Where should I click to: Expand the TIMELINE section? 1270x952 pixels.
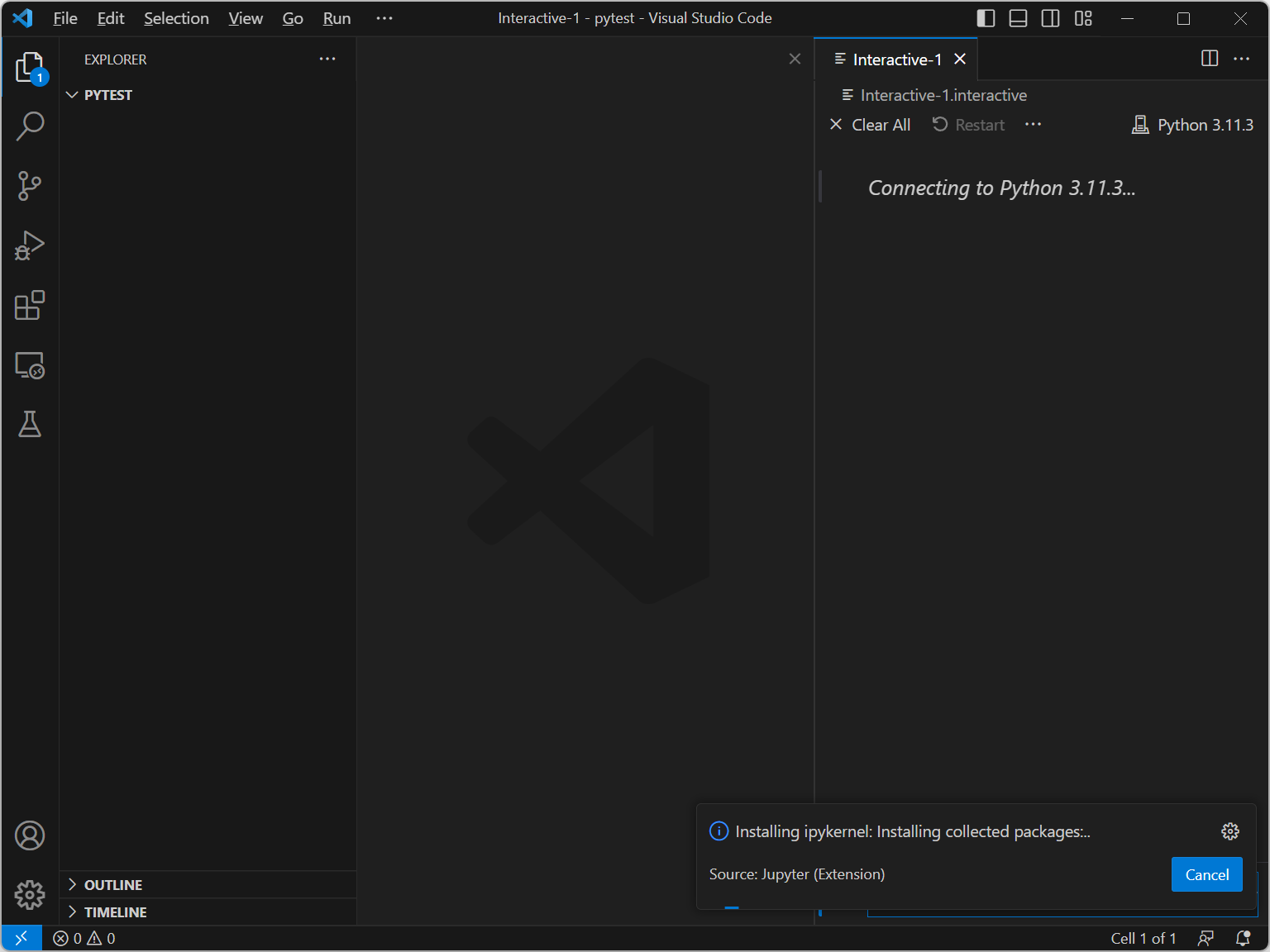[x=115, y=912]
